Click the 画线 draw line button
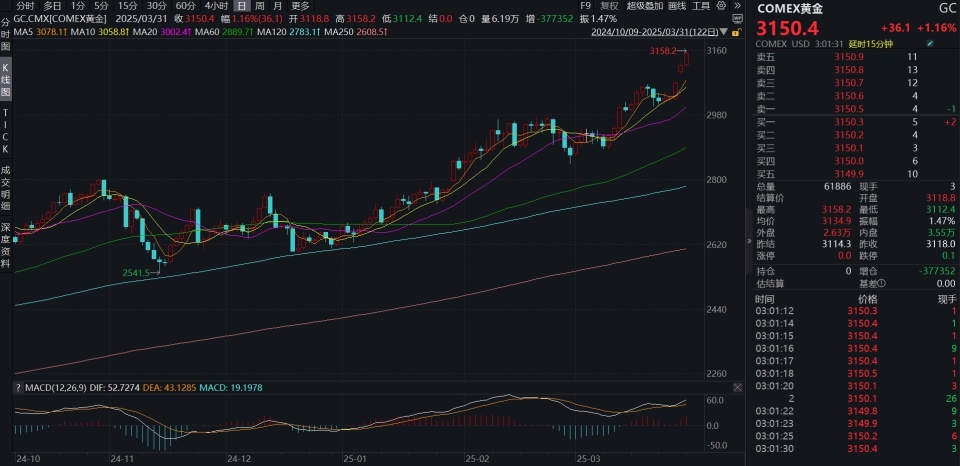This screenshot has height=466, width=960. 677,6
